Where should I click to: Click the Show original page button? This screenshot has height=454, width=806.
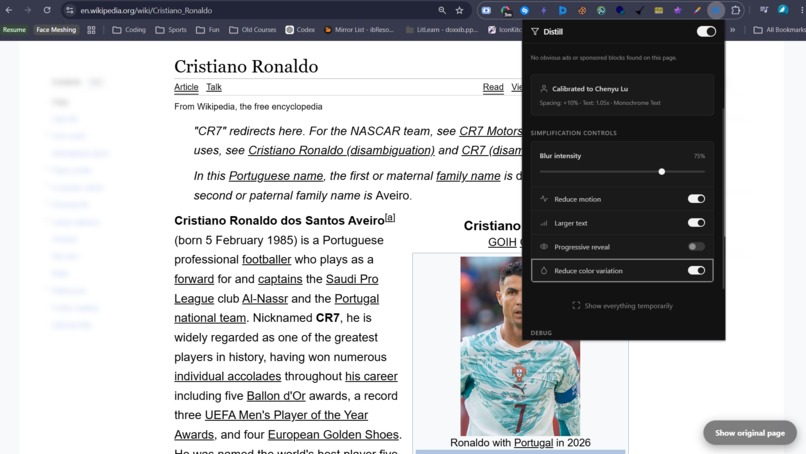pyautogui.click(x=750, y=433)
